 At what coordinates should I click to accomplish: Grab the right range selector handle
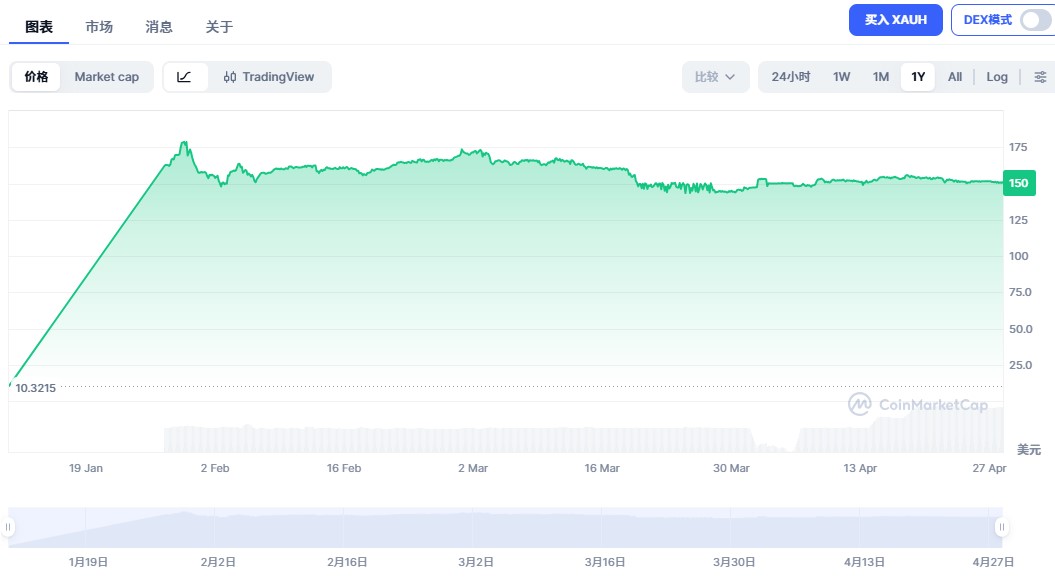(x=999, y=527)
